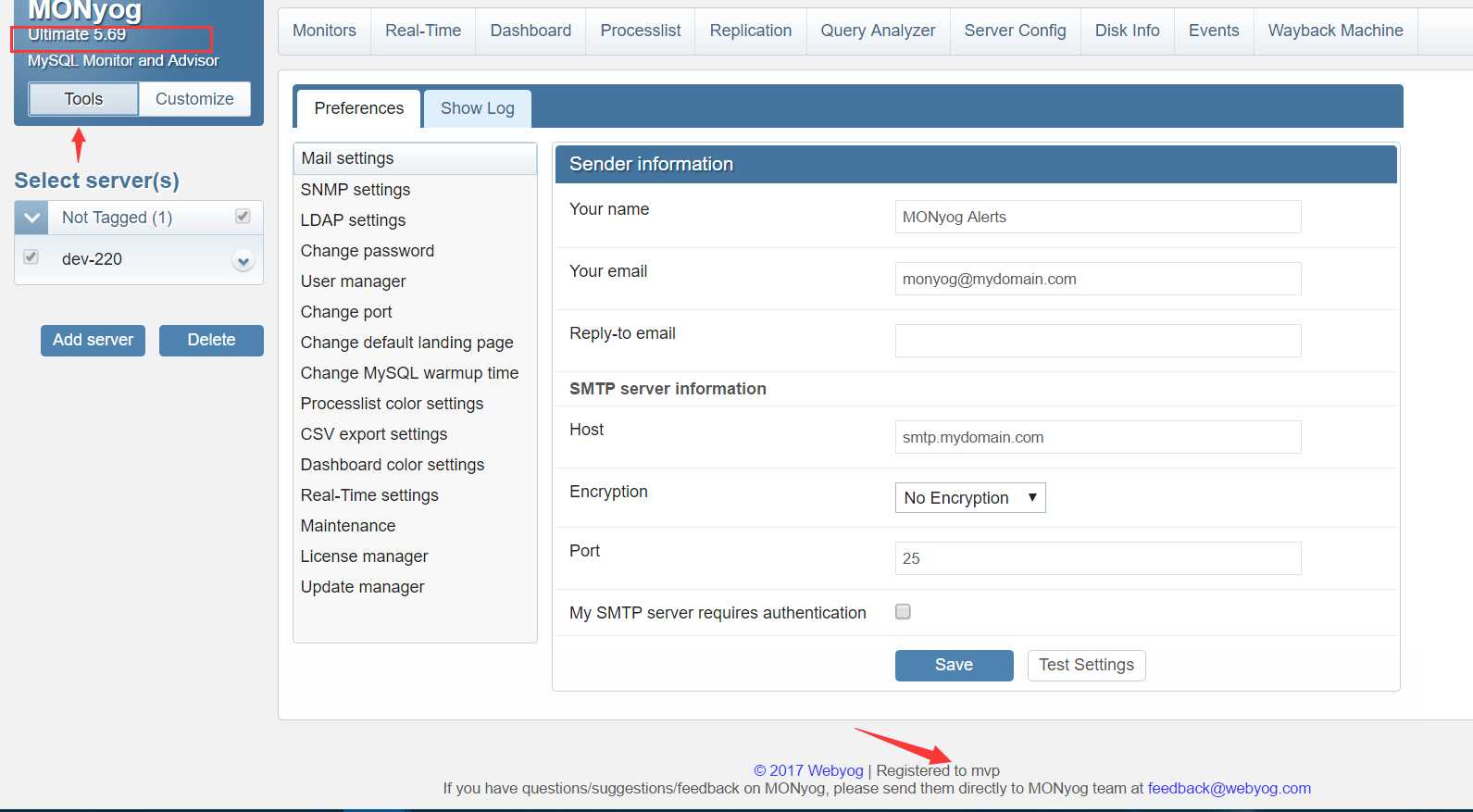The width and height of the screenshot is (1473, 812).
Task: Click the Test Settings button
Action: coord(1086,665)
